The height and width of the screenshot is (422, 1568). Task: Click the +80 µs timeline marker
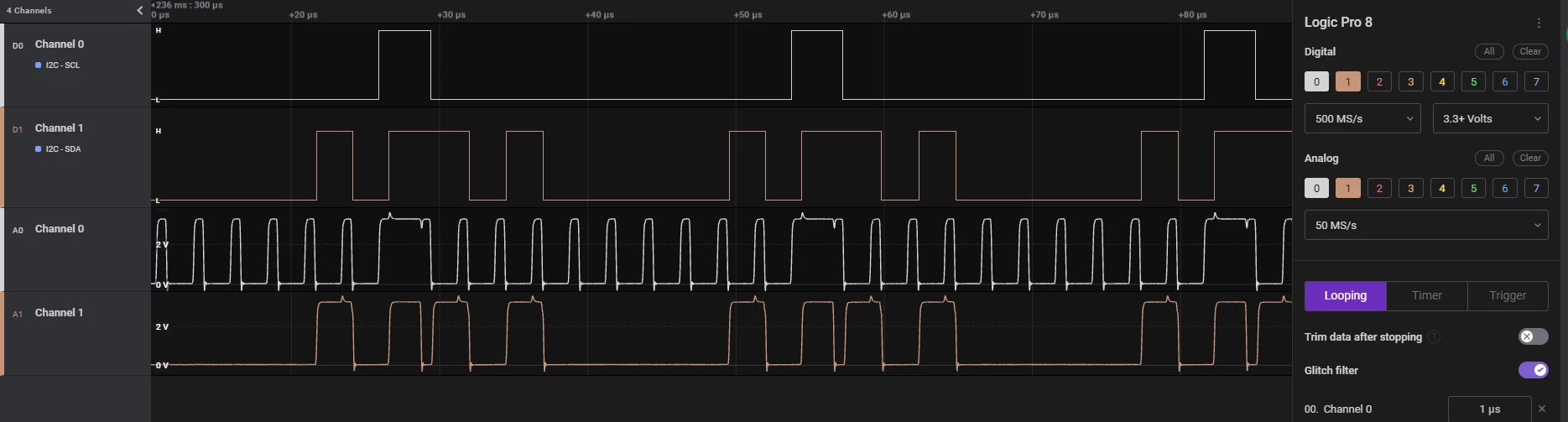click(1192, 15)
